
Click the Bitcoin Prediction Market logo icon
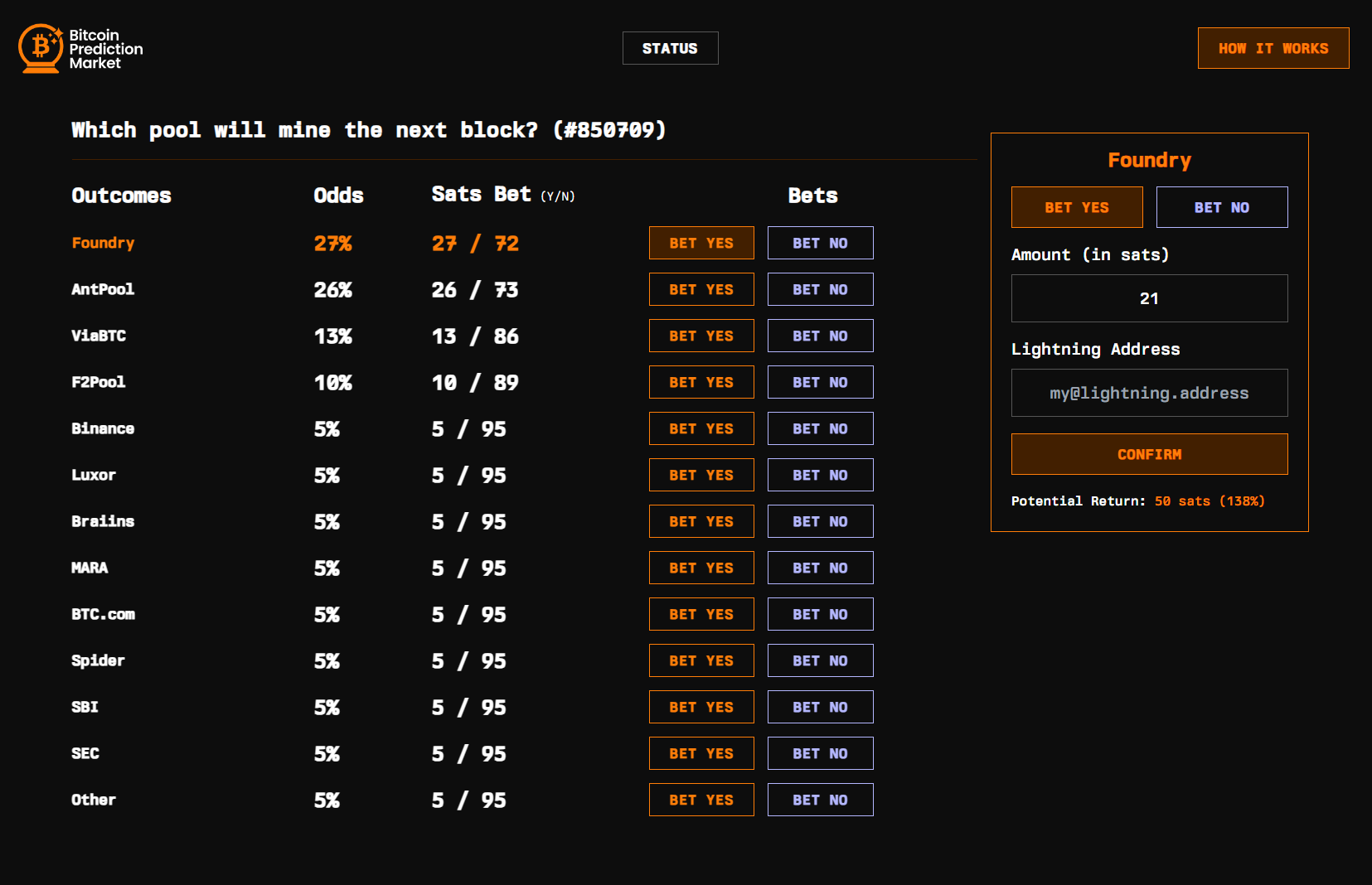(41, 48)
